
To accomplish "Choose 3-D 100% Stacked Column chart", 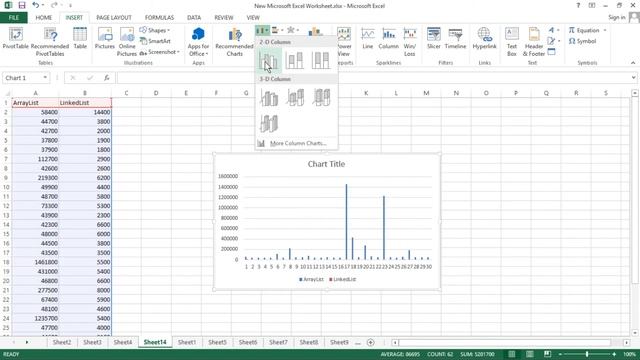I will (x=321, y=98).
